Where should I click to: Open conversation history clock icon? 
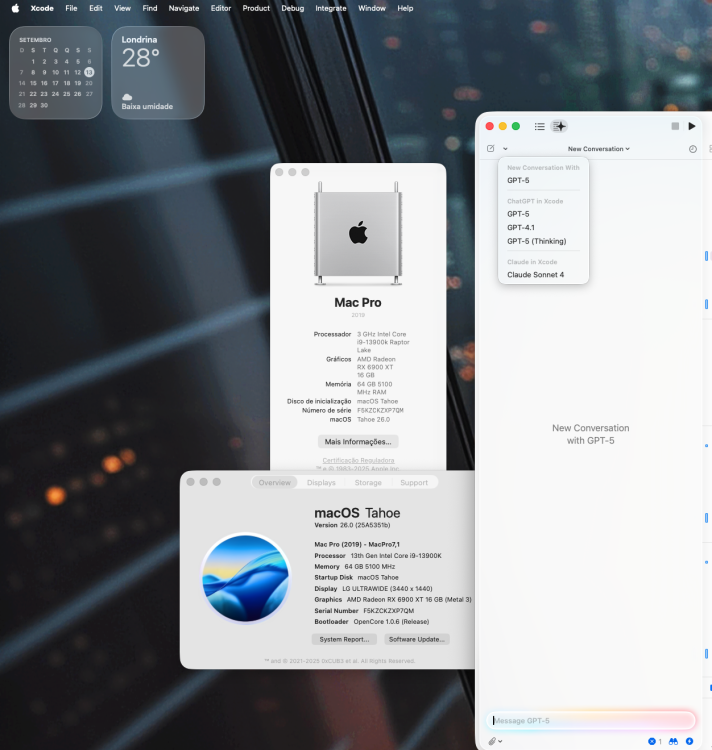[x=692, y=149]
